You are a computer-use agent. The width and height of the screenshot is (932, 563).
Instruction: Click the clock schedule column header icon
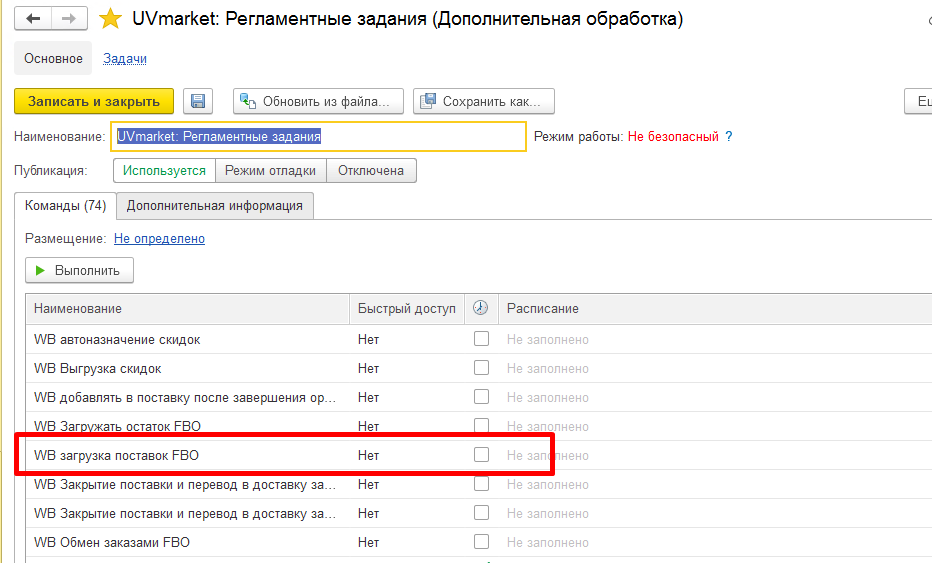point(480,308)
